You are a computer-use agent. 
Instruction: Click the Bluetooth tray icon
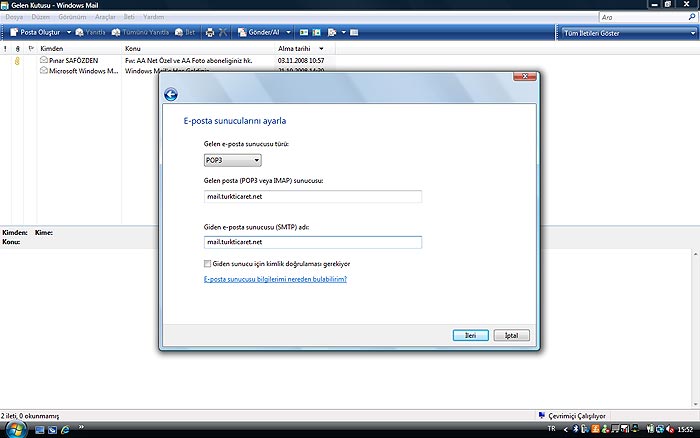[575, 429]
